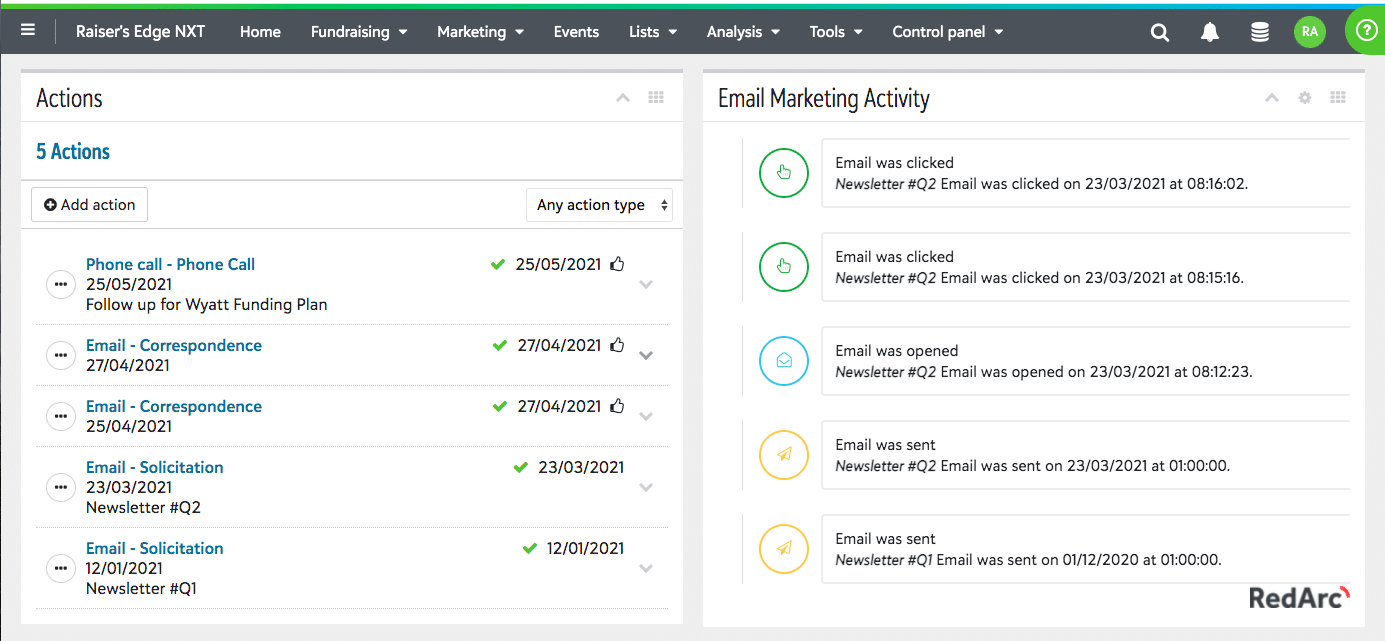Select the 08:16:02 email clicked activity card
Image resolution: width=1385 pixels, height=641 pixels.
point(1085,173)
